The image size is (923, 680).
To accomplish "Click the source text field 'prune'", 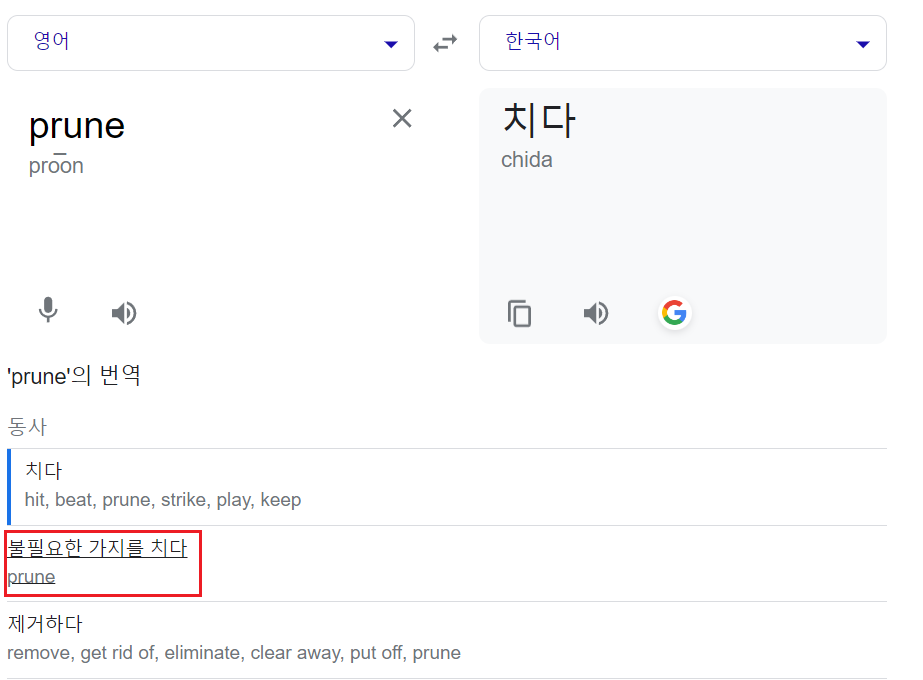I will 77,125.
